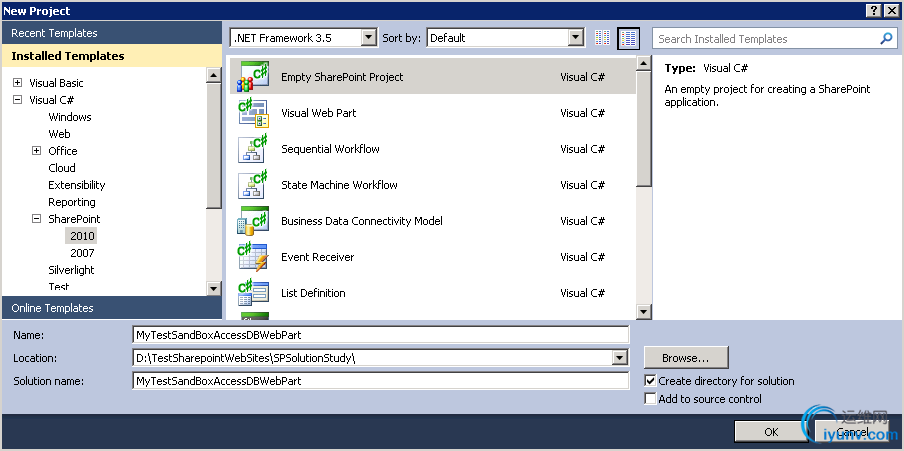Choose the Visual Web Part template icon
Viewport: 904px width, 451px height.
click(254, 113)
